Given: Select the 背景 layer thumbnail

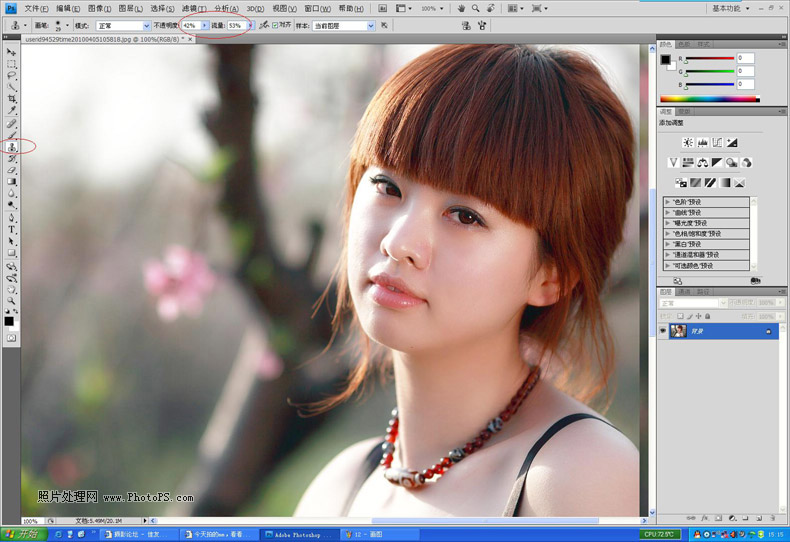Looking at the screenshot, I should 678,331.
